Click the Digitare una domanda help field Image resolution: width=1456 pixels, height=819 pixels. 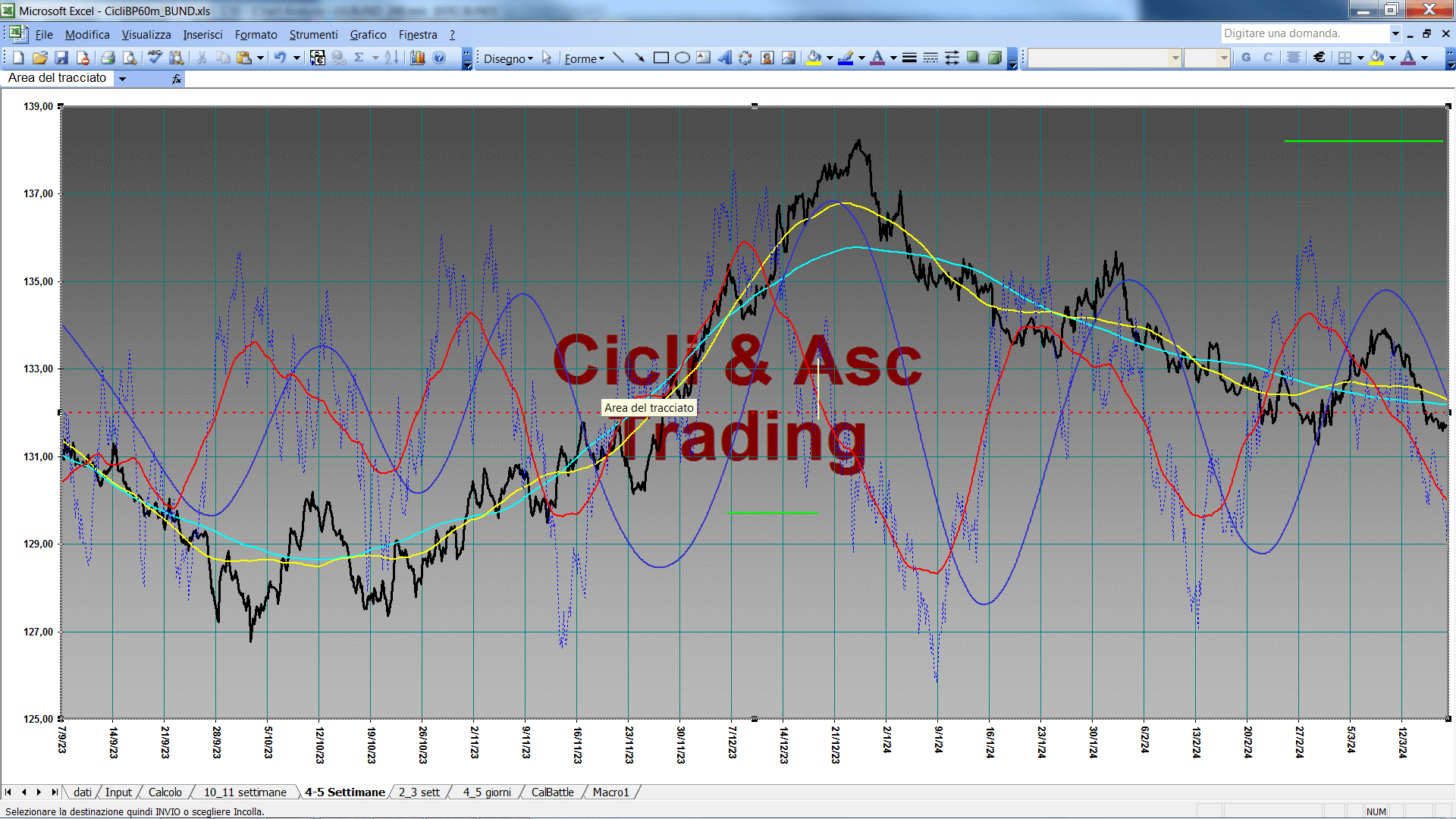1304,33
